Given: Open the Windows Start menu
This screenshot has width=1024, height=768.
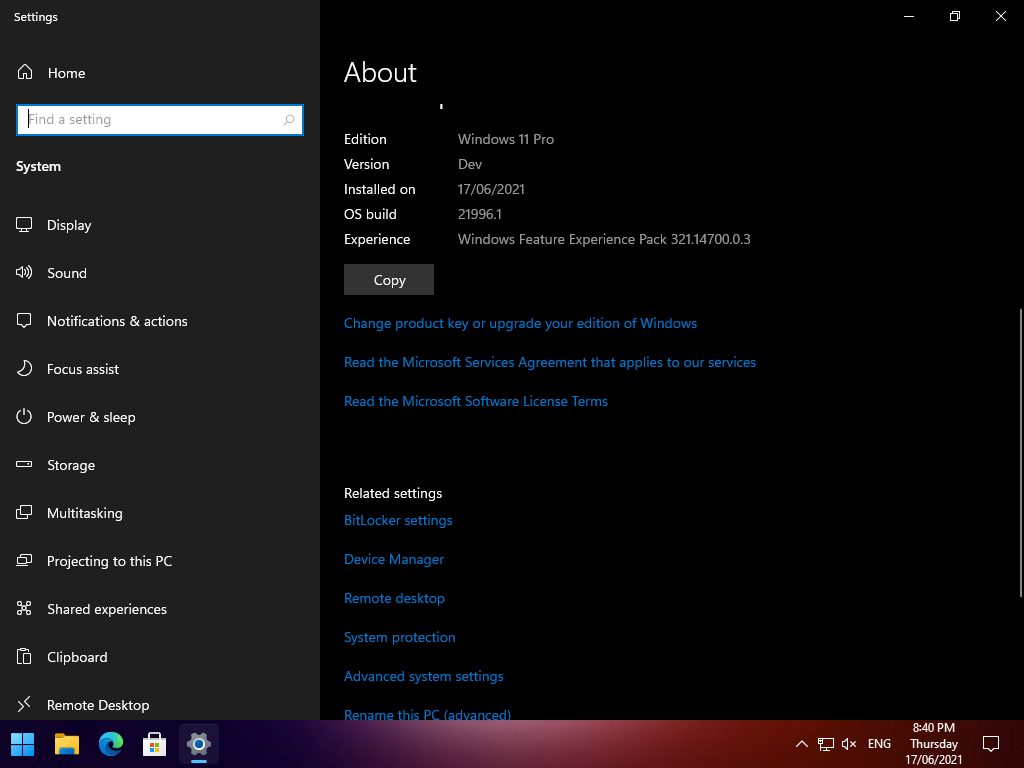Looking at the screenshot, I should pyautogui.click(x=23, y=744).
